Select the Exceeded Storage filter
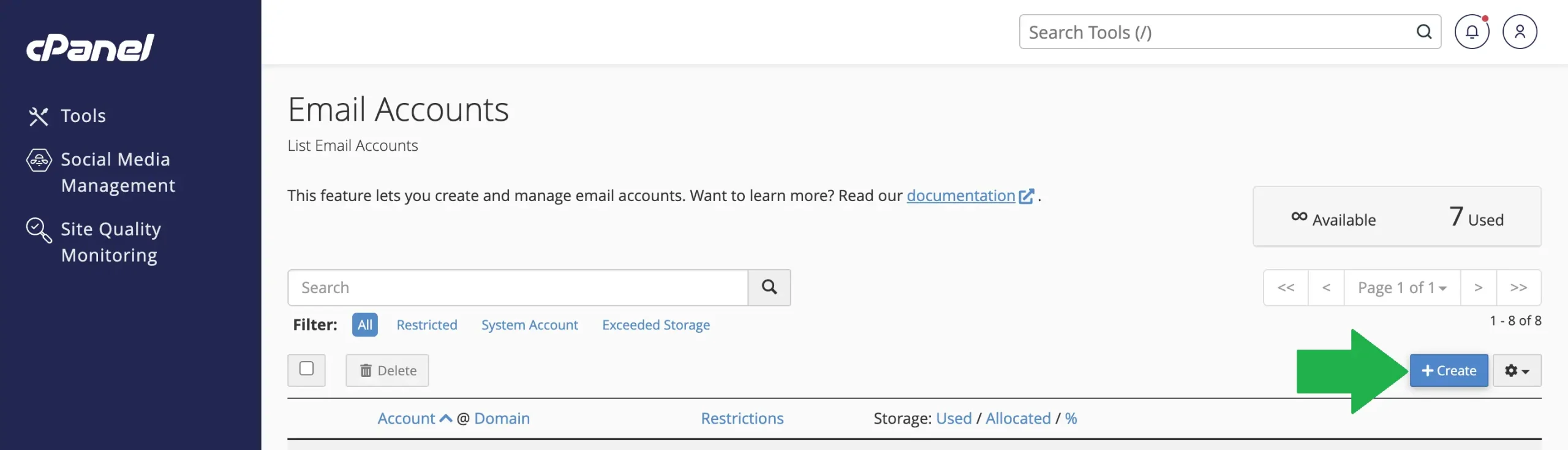 pyautogui.click(x=655, y=325)
